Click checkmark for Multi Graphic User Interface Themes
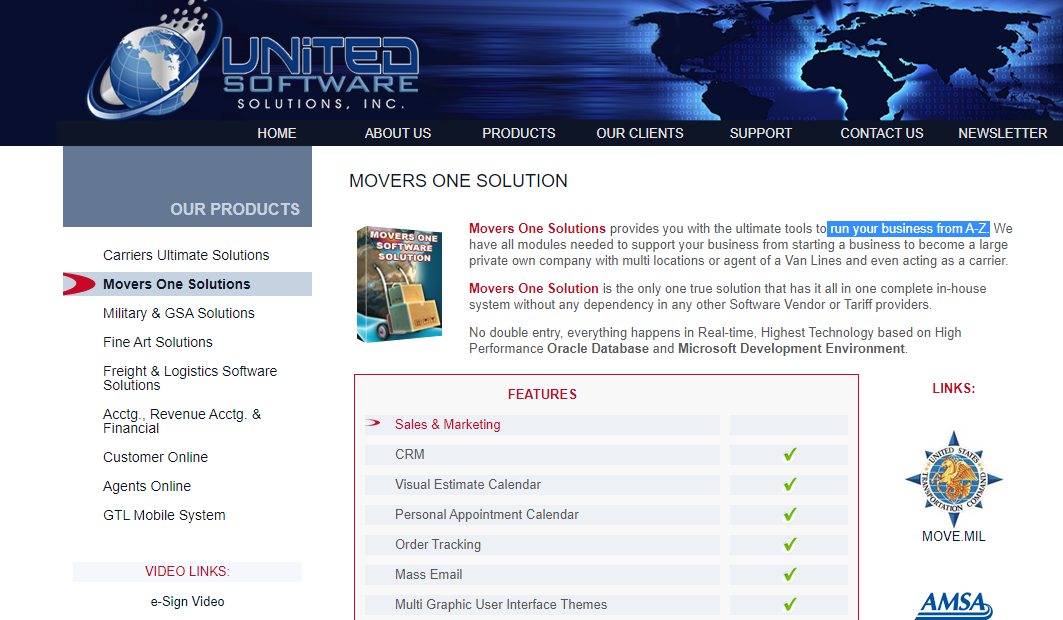The image size is (1063, 620). pos(790,604)
